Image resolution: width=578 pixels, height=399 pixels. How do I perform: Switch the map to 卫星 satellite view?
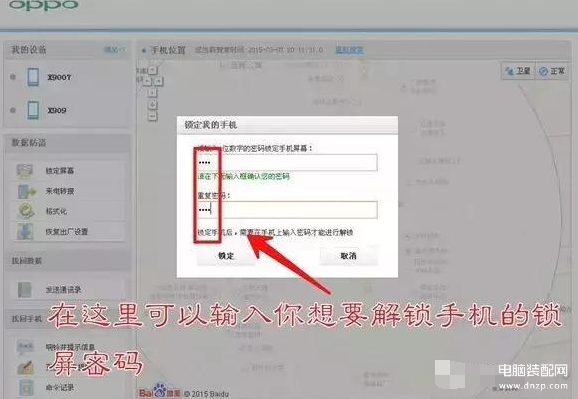pos(518,71)
